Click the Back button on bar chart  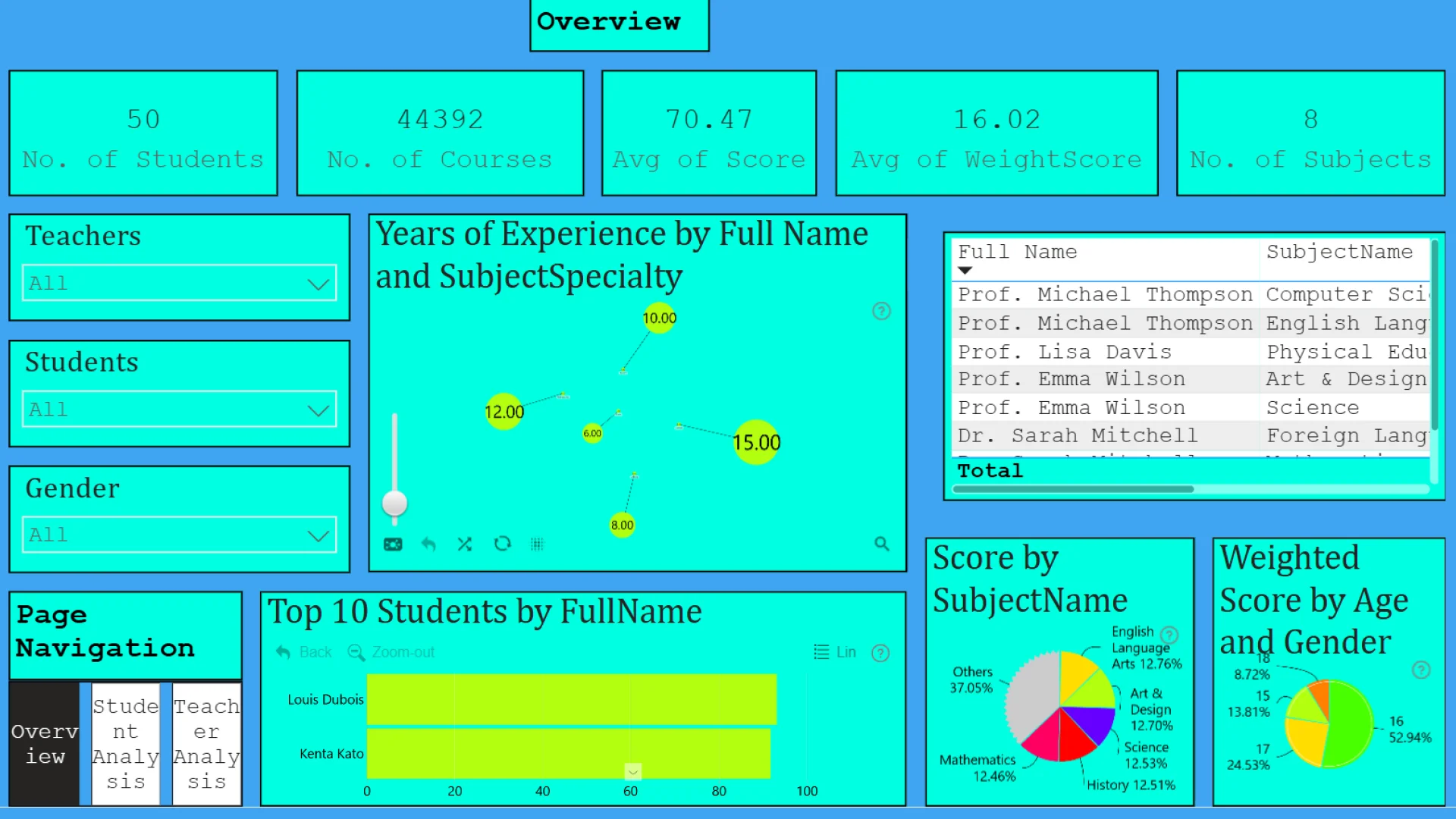[x=304, y=652]
